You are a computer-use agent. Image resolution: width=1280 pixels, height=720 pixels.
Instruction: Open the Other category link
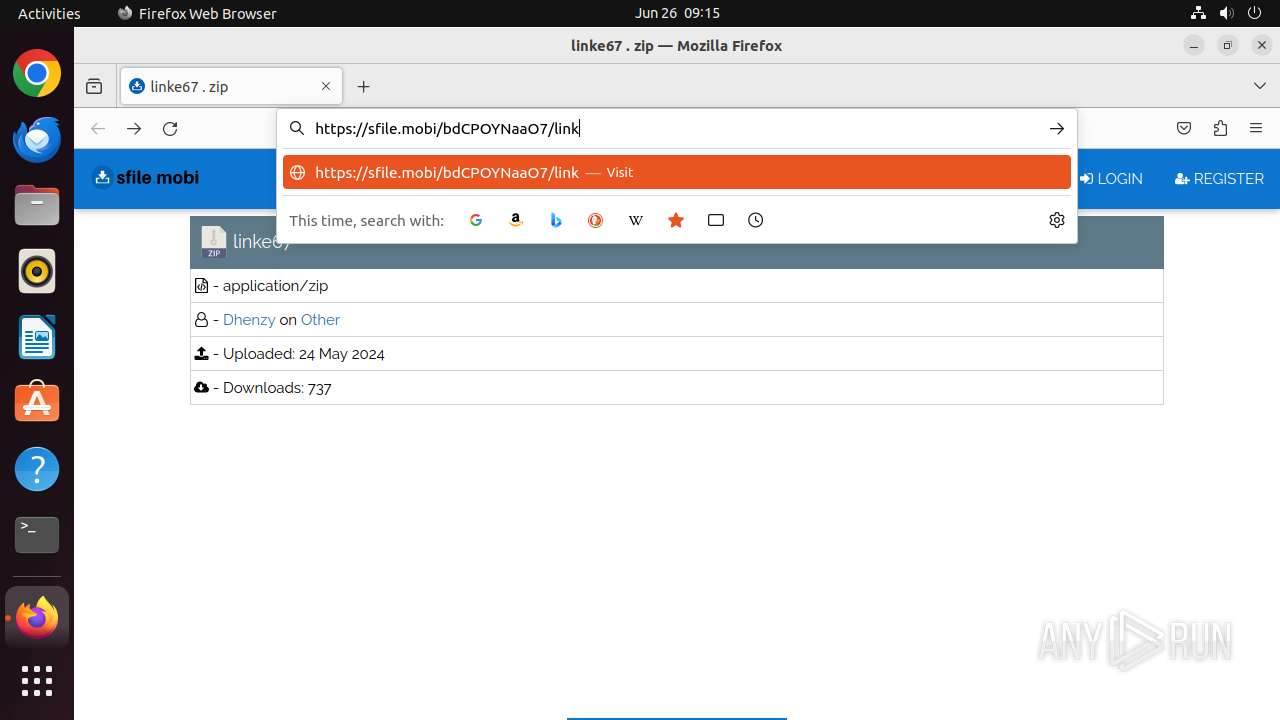coord(320,320)
